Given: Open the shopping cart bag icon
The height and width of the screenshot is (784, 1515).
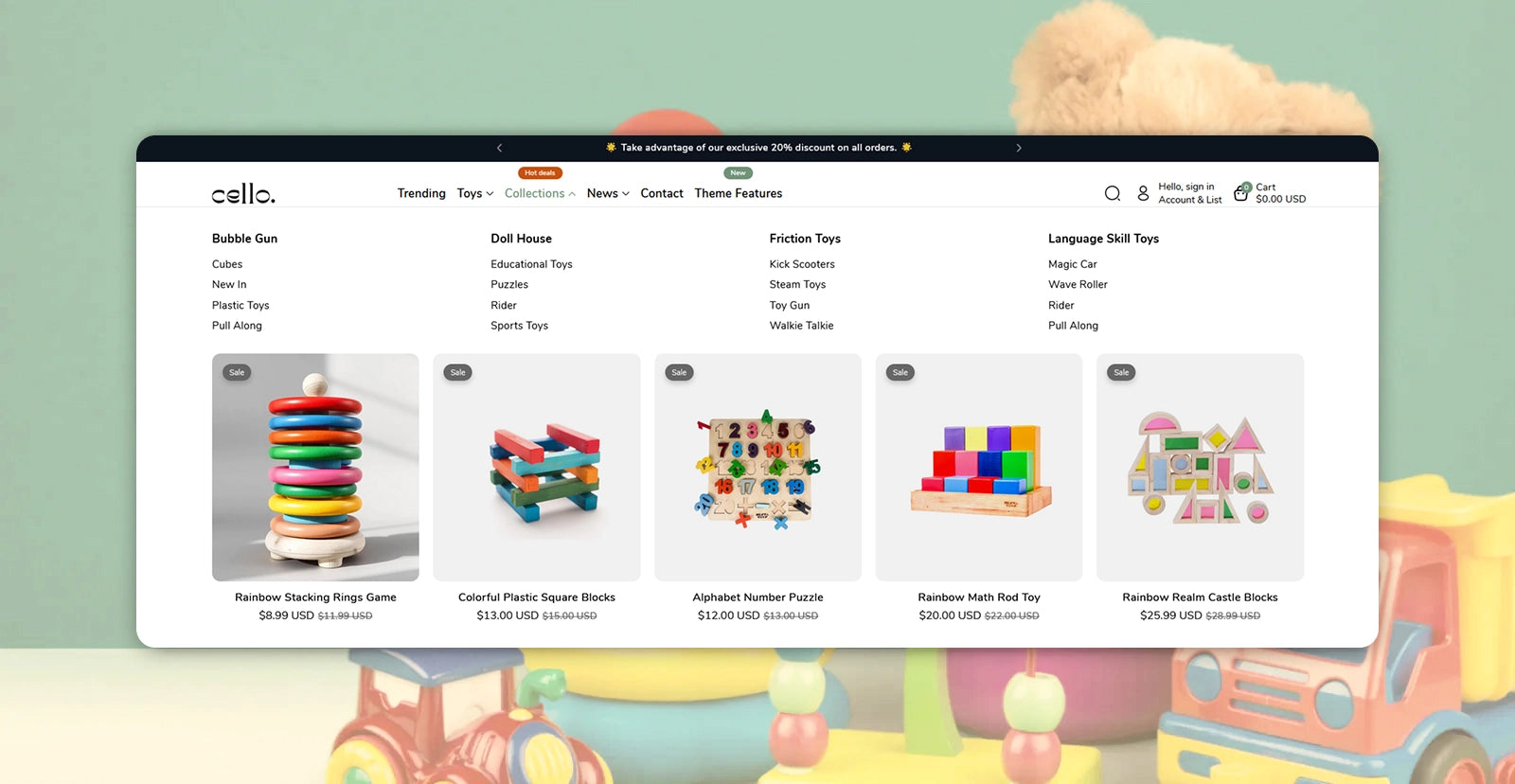Looking at the screenshot, I should [x=1241, y=192].
